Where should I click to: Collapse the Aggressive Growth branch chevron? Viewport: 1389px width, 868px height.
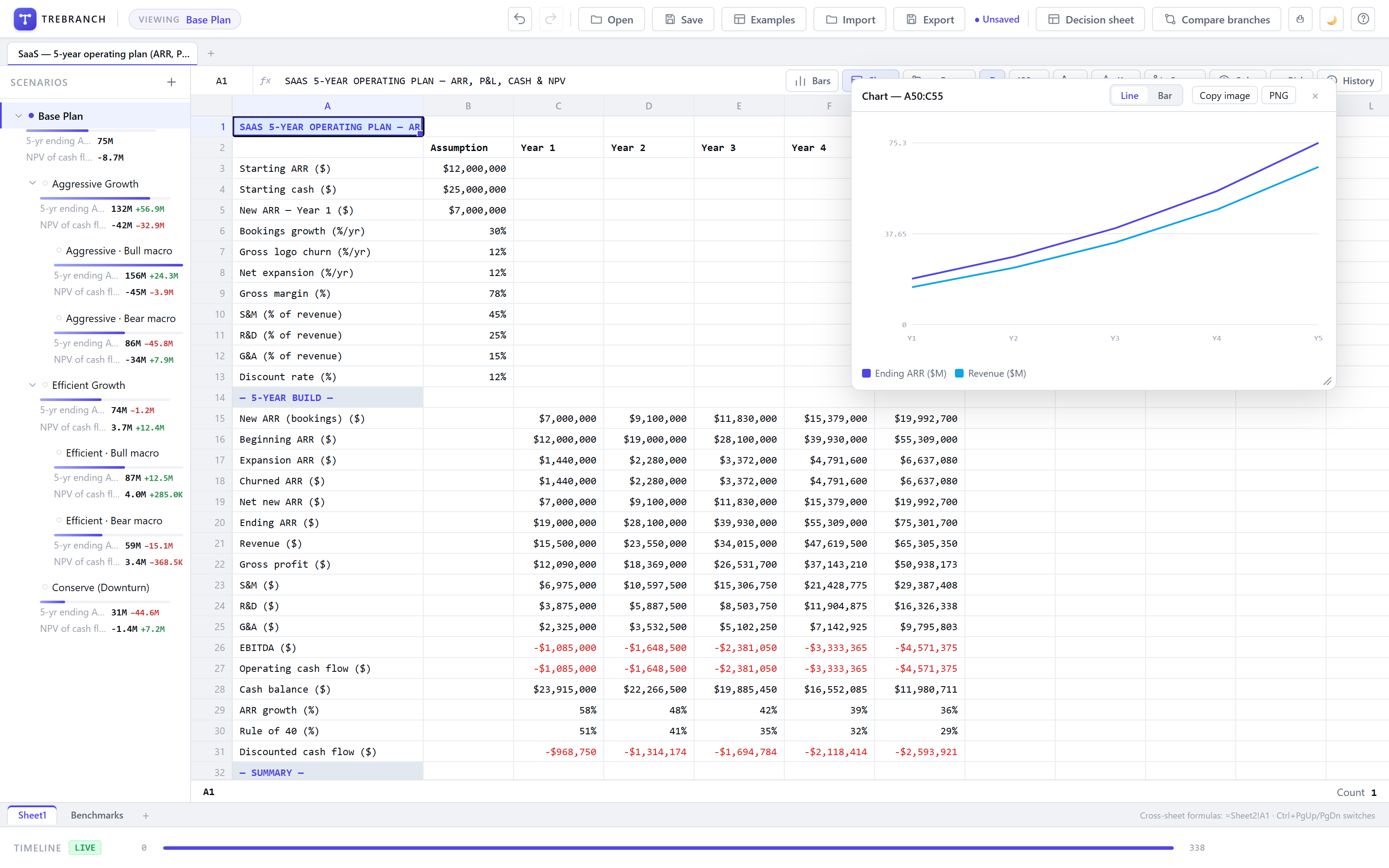pos(32,184)
